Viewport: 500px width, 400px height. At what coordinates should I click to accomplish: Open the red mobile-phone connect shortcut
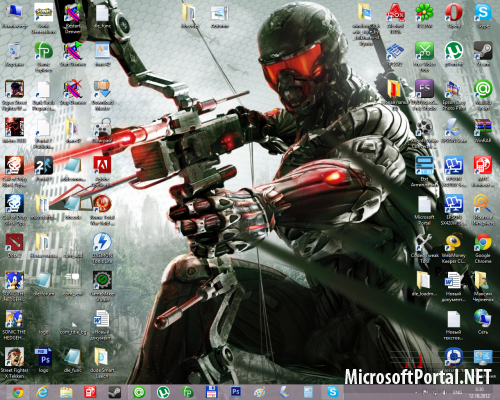pos(483,170)
